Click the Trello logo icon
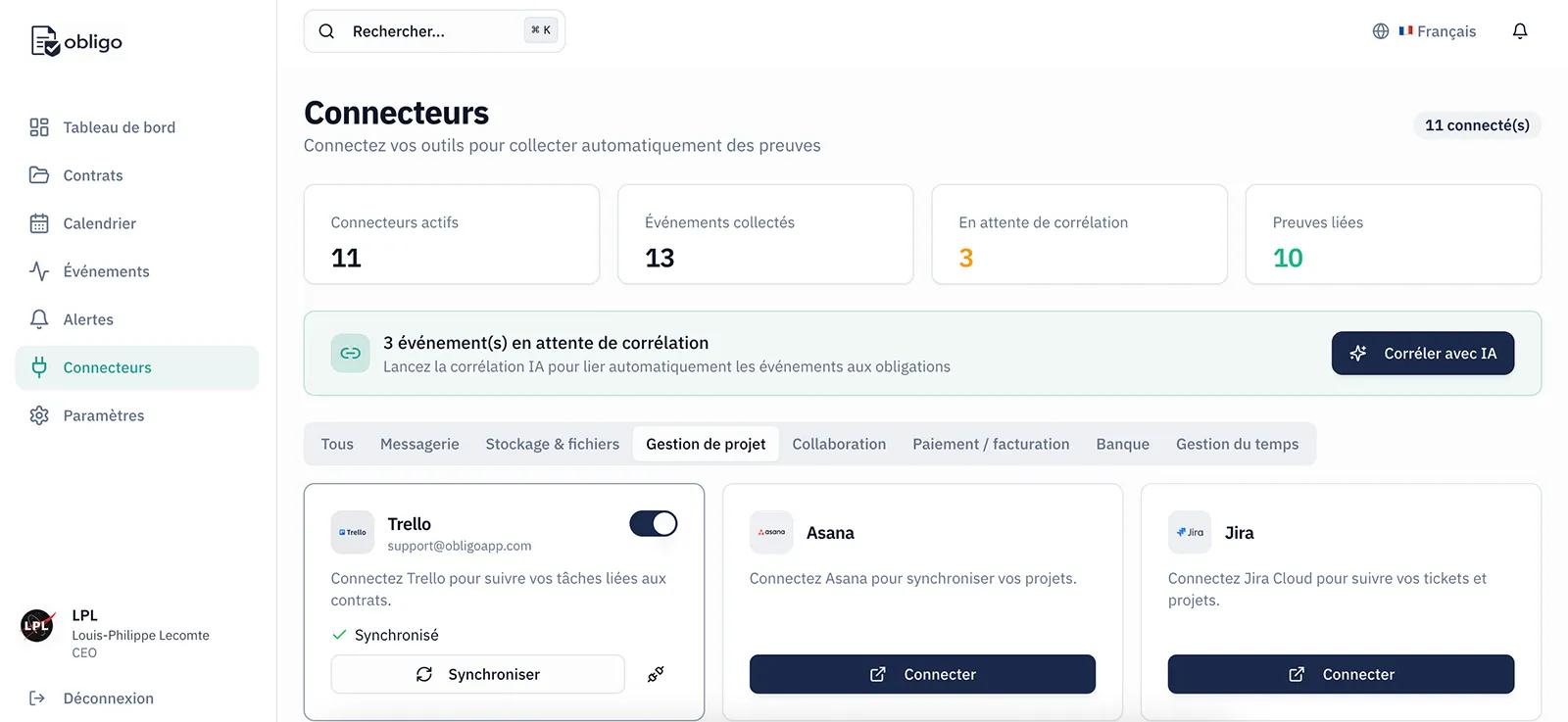The height and width of the screenshot is (722, 1568). pyautogui.click(x=353, y=532)
